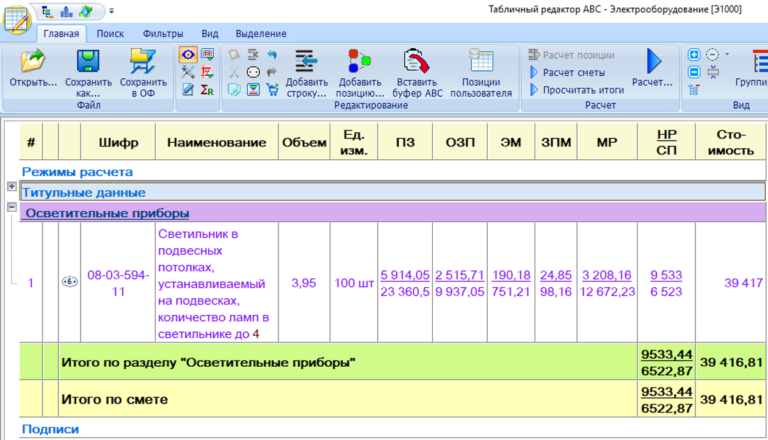Screen dimensions: 768x440
Task: Click the blue minus collapse-all icon
Action: coord(694,72)
